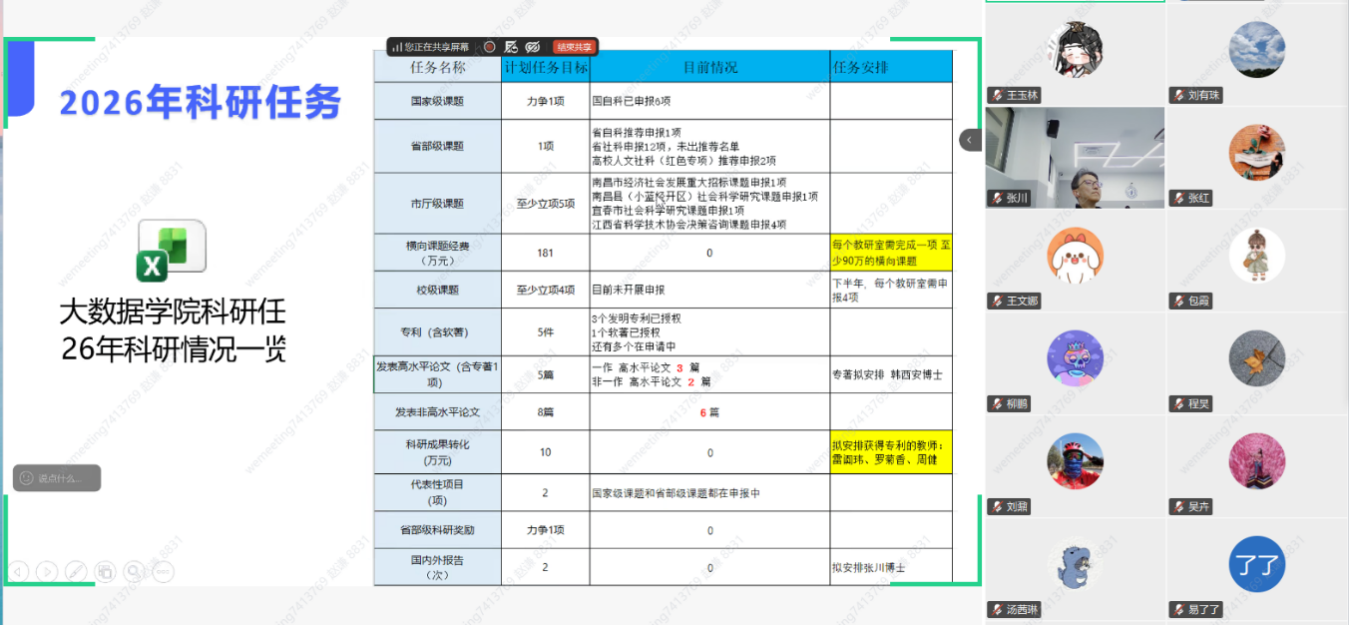
Task: Click the magnifier zoom icon in slideshow controls
Action: tap(134, 571)
